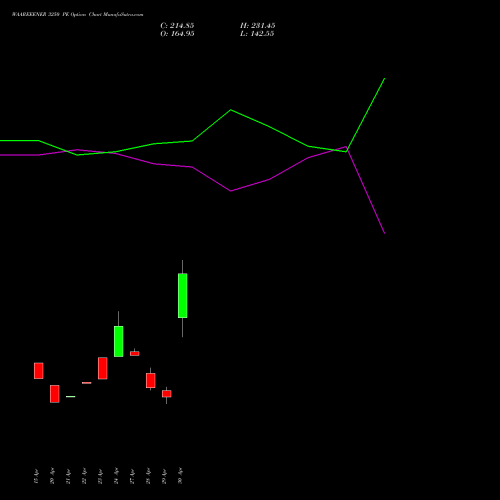Click the small red candle for 27 Apr
Screen dimensions: 500x500
coord(135,353)
